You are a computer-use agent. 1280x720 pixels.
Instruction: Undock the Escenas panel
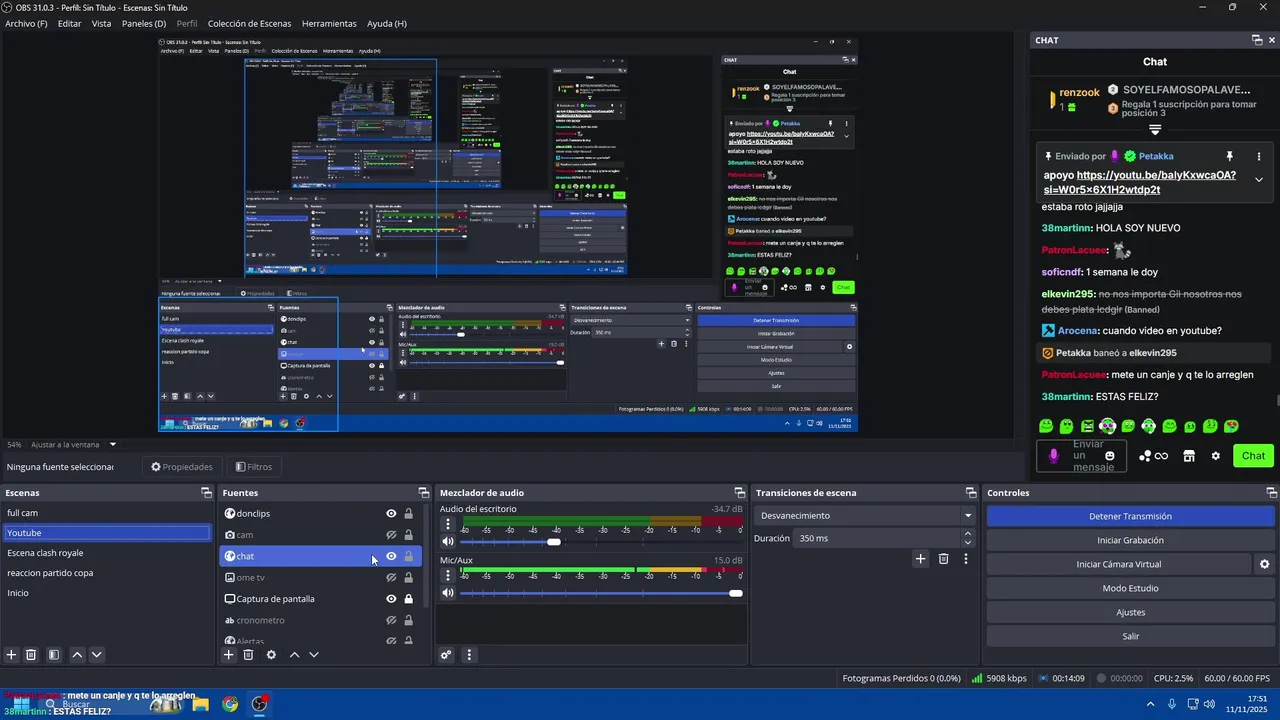(x=206, y=493)
